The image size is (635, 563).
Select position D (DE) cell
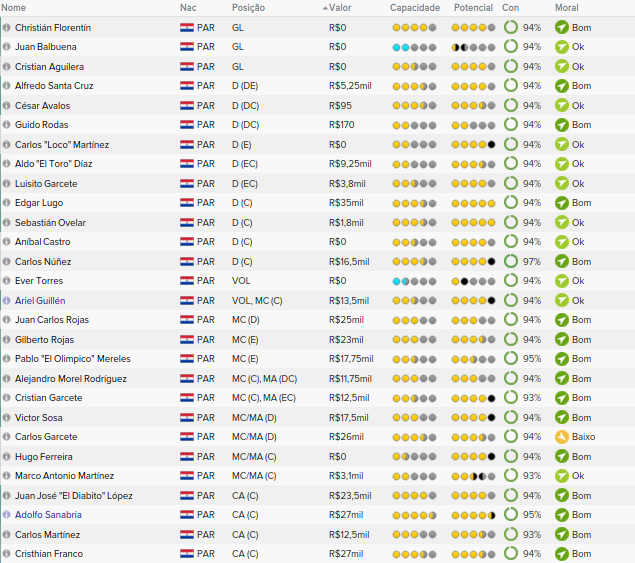point(245,86)
